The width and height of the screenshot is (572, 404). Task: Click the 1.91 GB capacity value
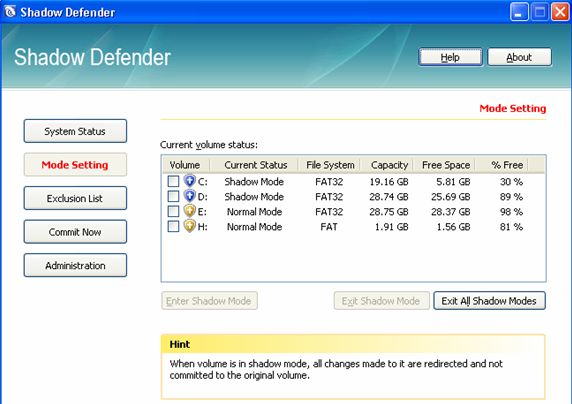tap(391, 227)
